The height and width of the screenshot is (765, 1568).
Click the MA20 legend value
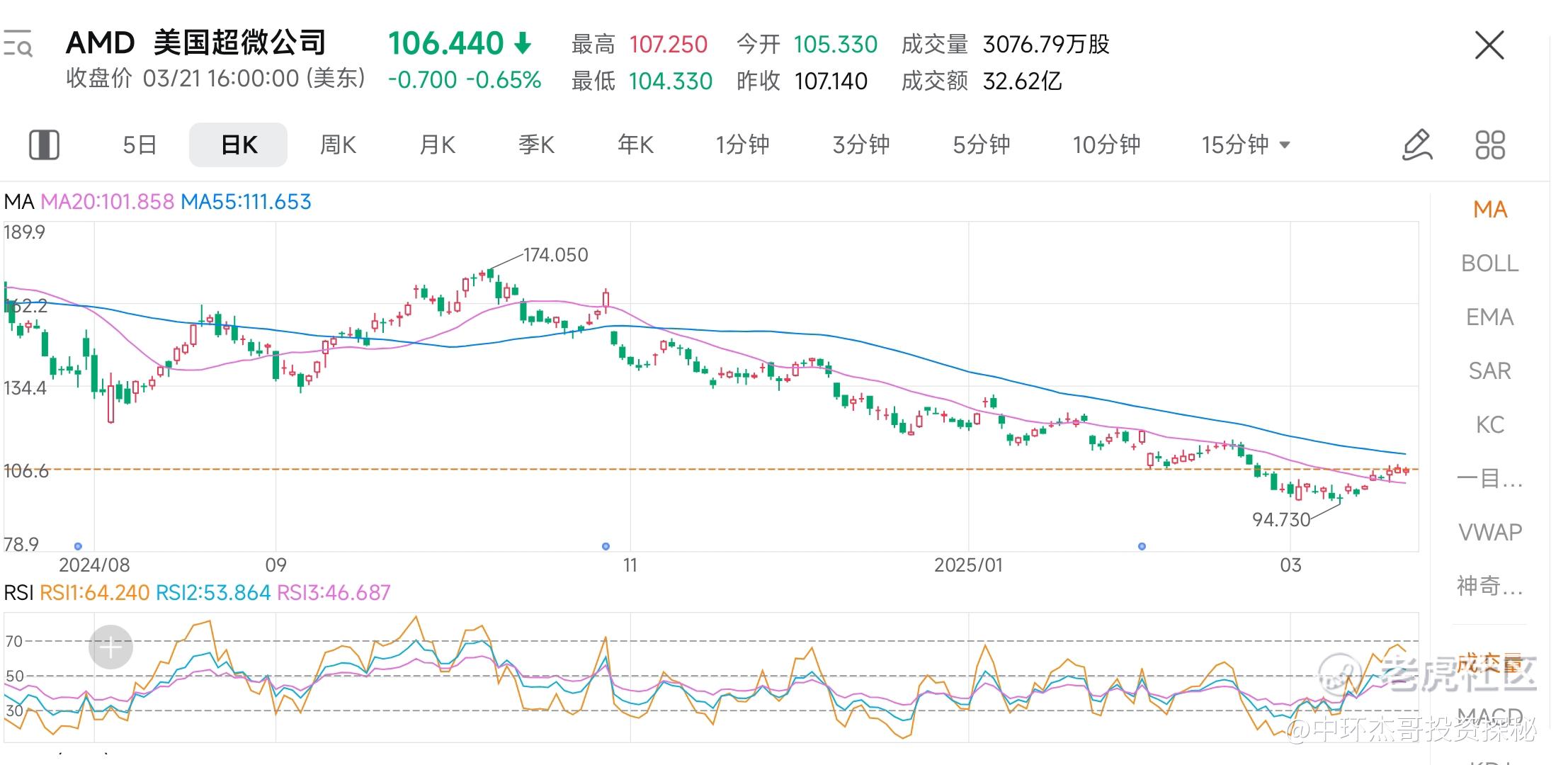[107, 202]
